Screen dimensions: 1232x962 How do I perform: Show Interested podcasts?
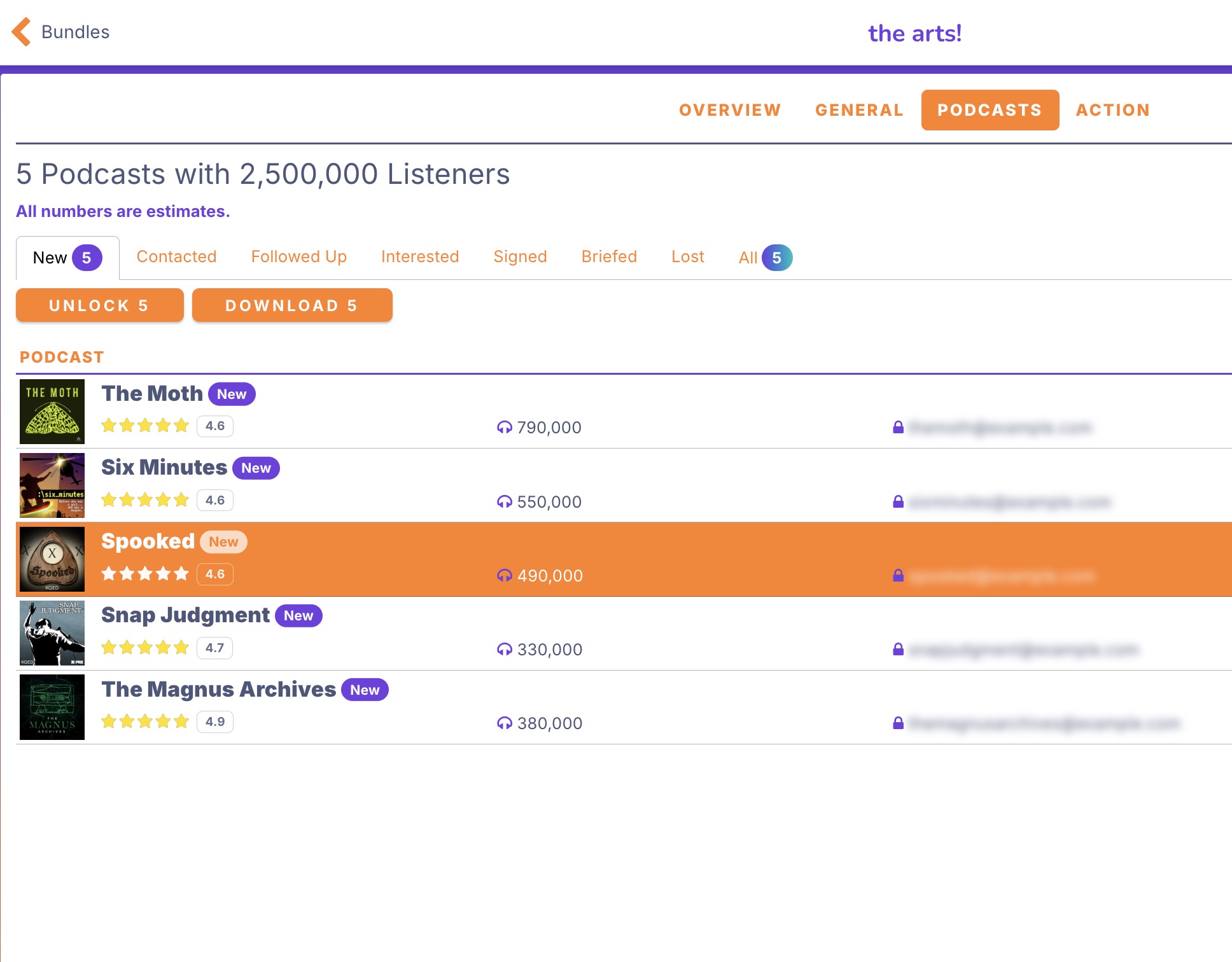420,256
